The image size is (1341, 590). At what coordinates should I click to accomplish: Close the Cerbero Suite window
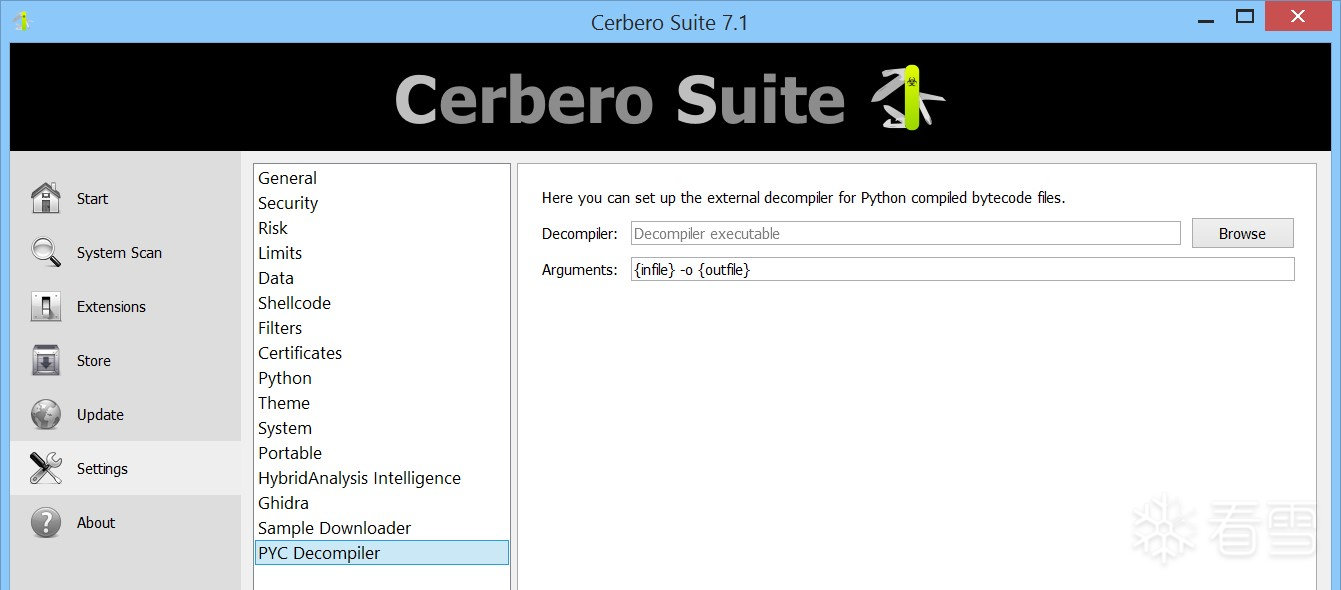click(1298, 16)
